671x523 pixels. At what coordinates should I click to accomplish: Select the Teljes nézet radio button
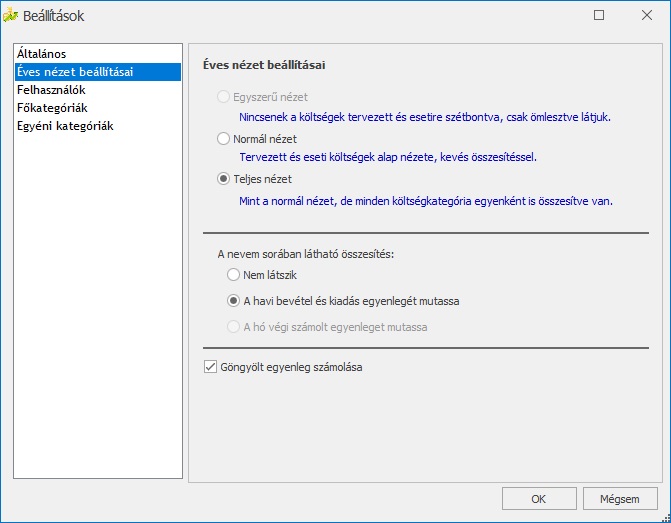224,180
